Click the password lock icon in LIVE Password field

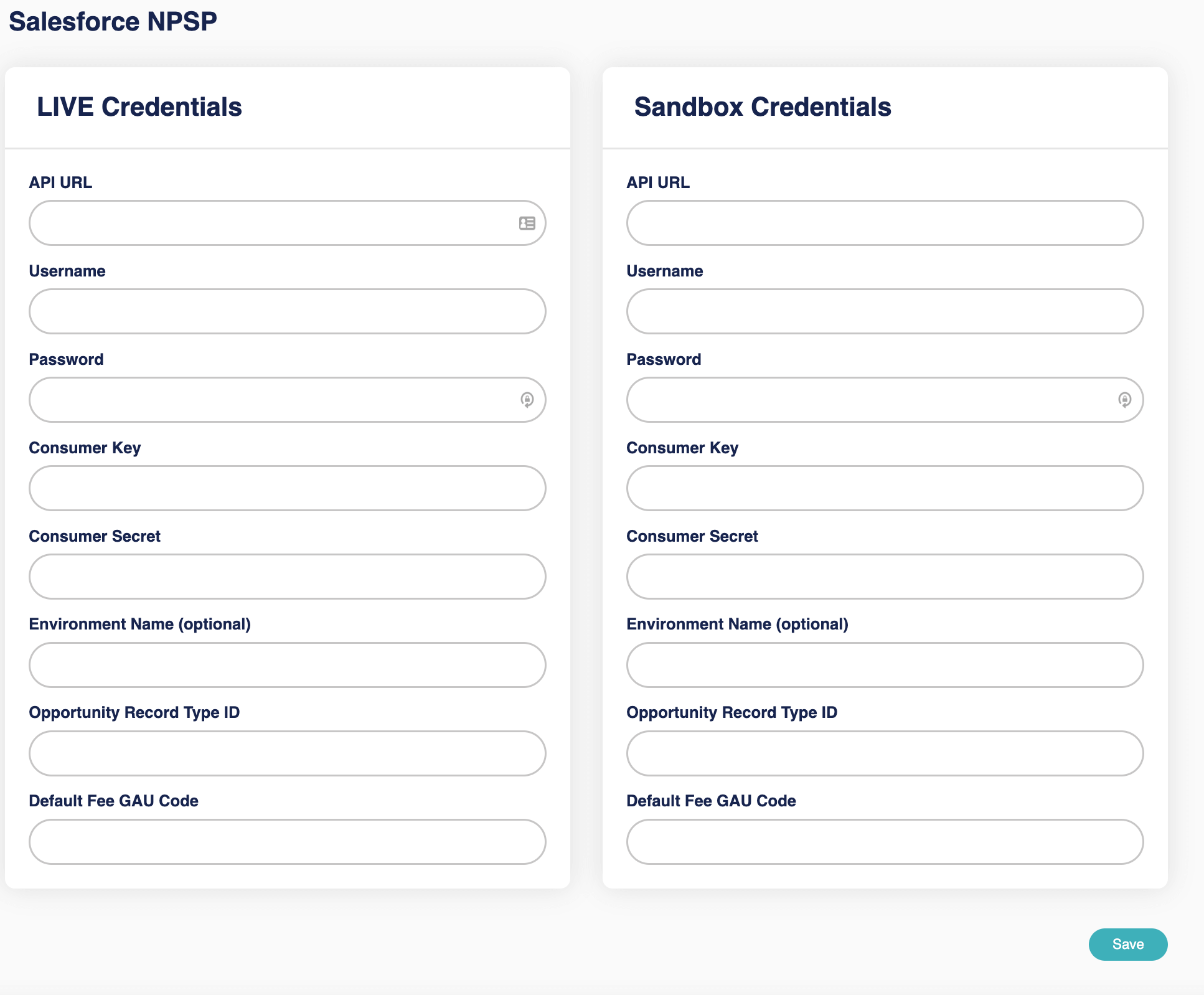pos(526,400)
